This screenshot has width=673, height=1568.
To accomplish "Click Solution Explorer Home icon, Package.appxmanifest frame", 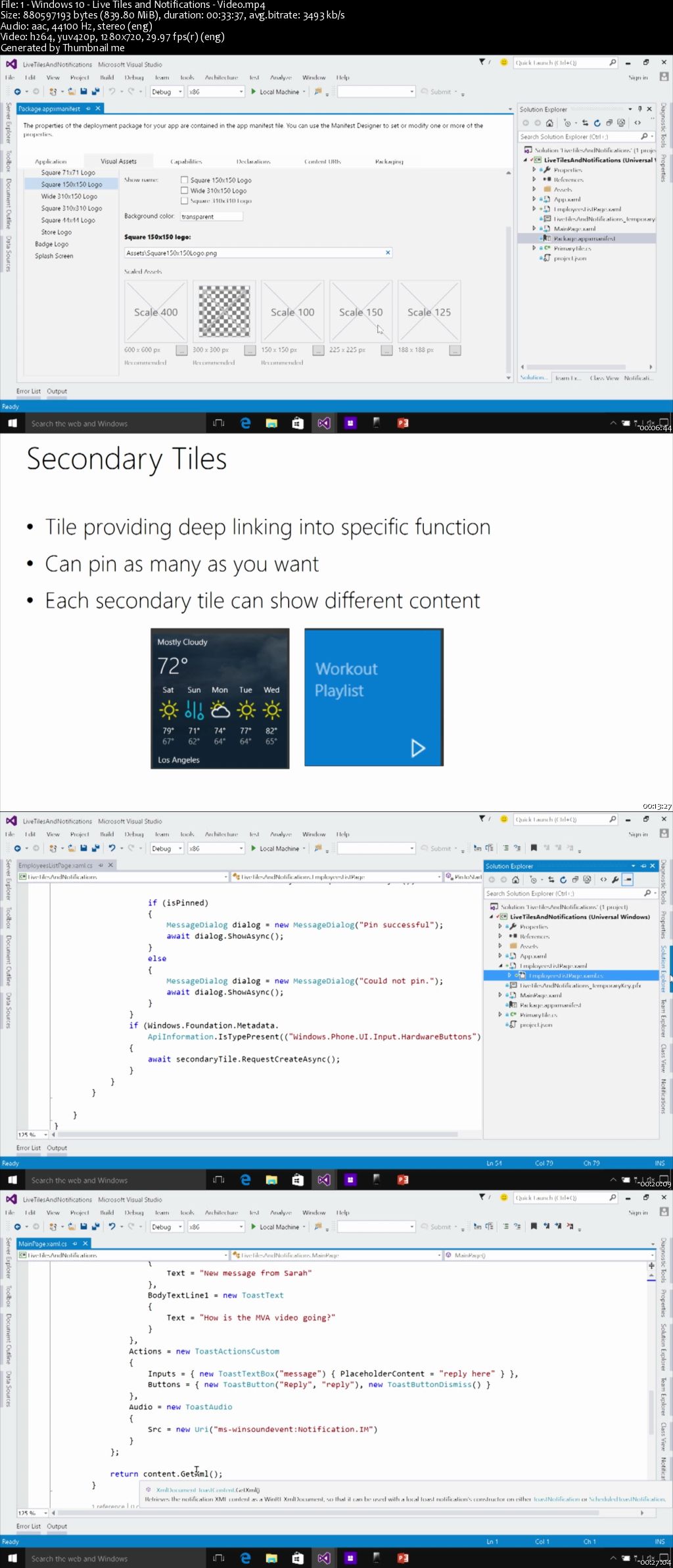I will (x=549, y=123).
